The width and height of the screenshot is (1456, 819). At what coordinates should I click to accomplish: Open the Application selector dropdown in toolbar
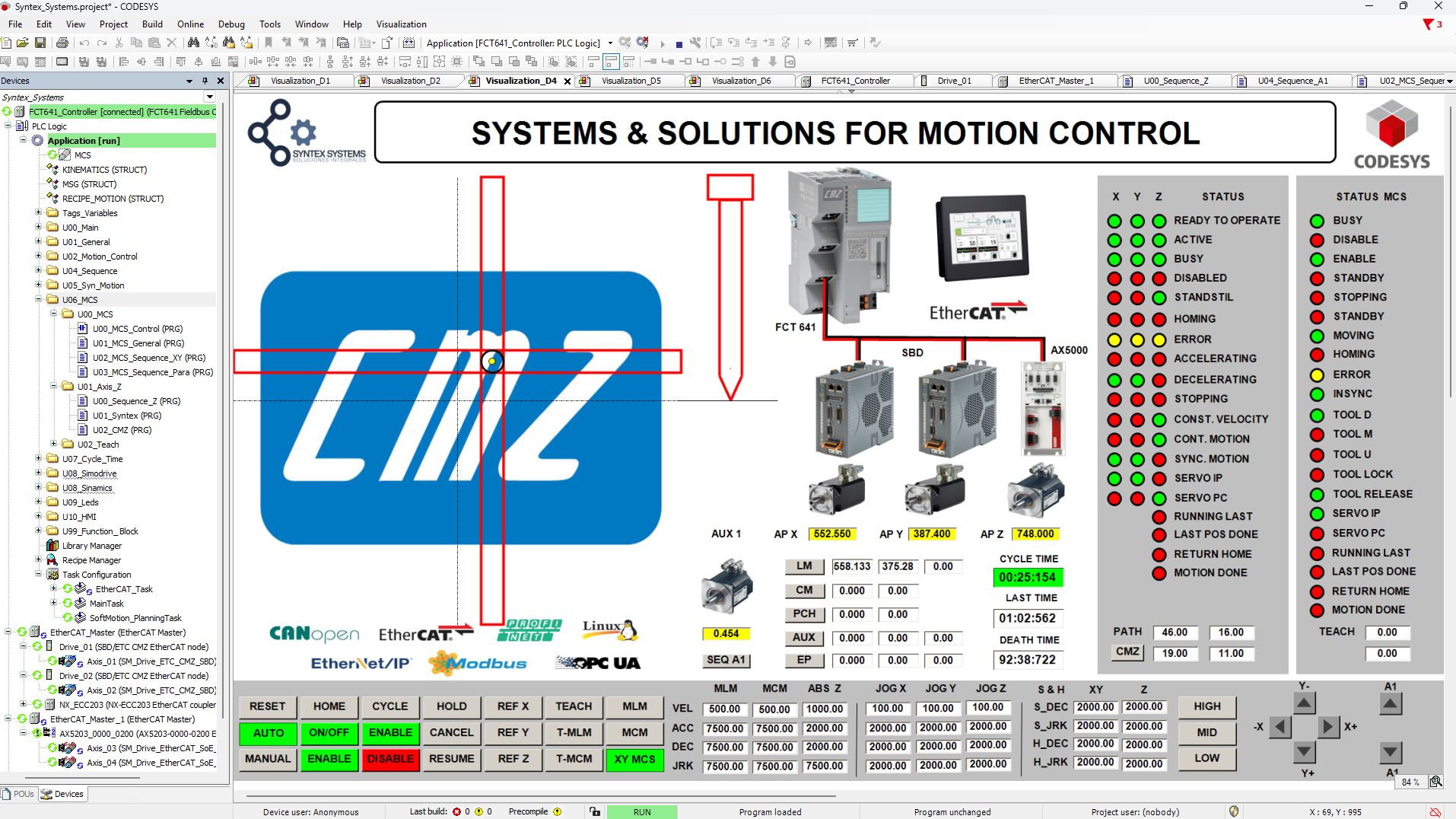pos(609,43)
